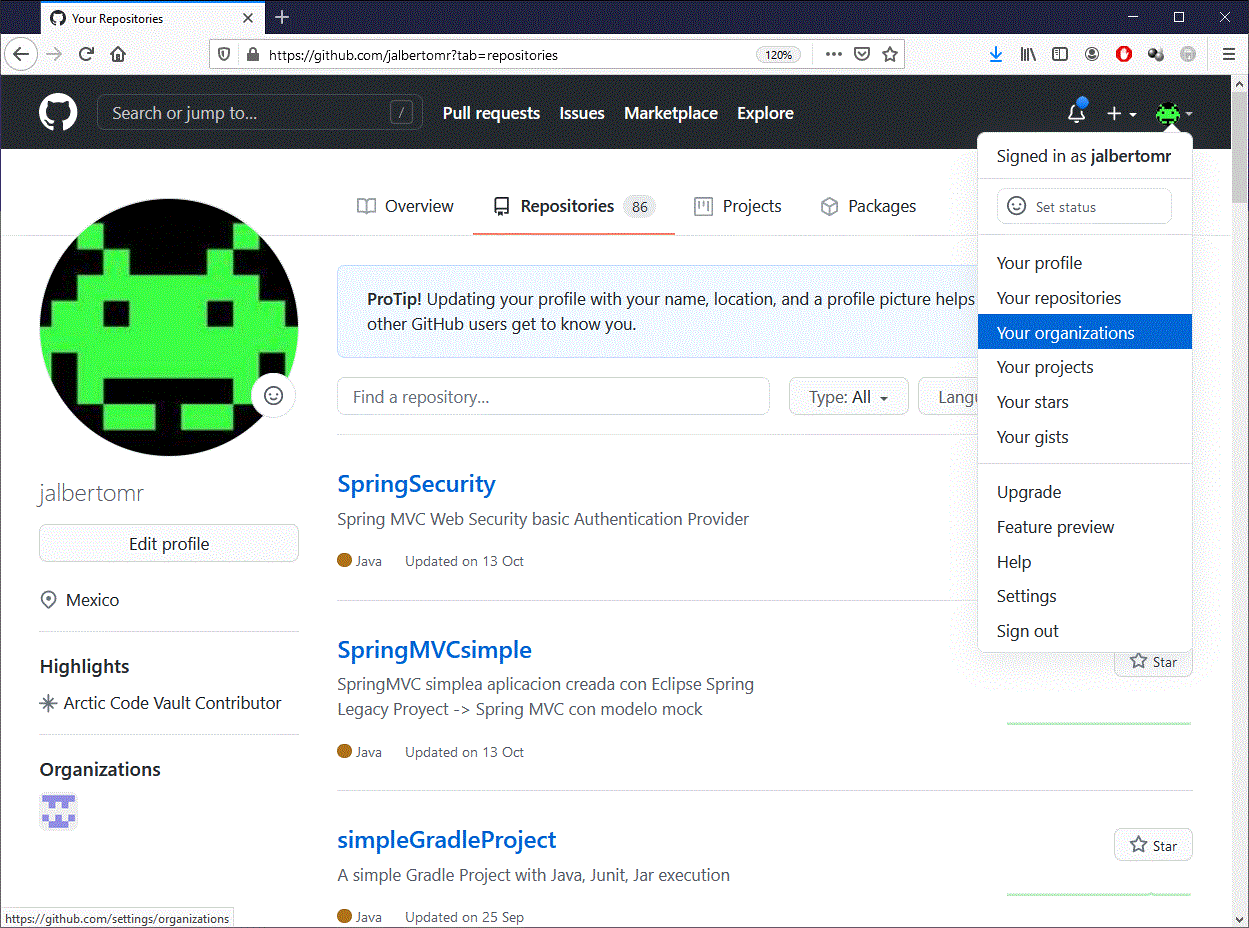Image resolution: width=1249 pixels, height=928 pixels.
Task: Click organization avatar under Organizations
Action: [x=59, y=811]
